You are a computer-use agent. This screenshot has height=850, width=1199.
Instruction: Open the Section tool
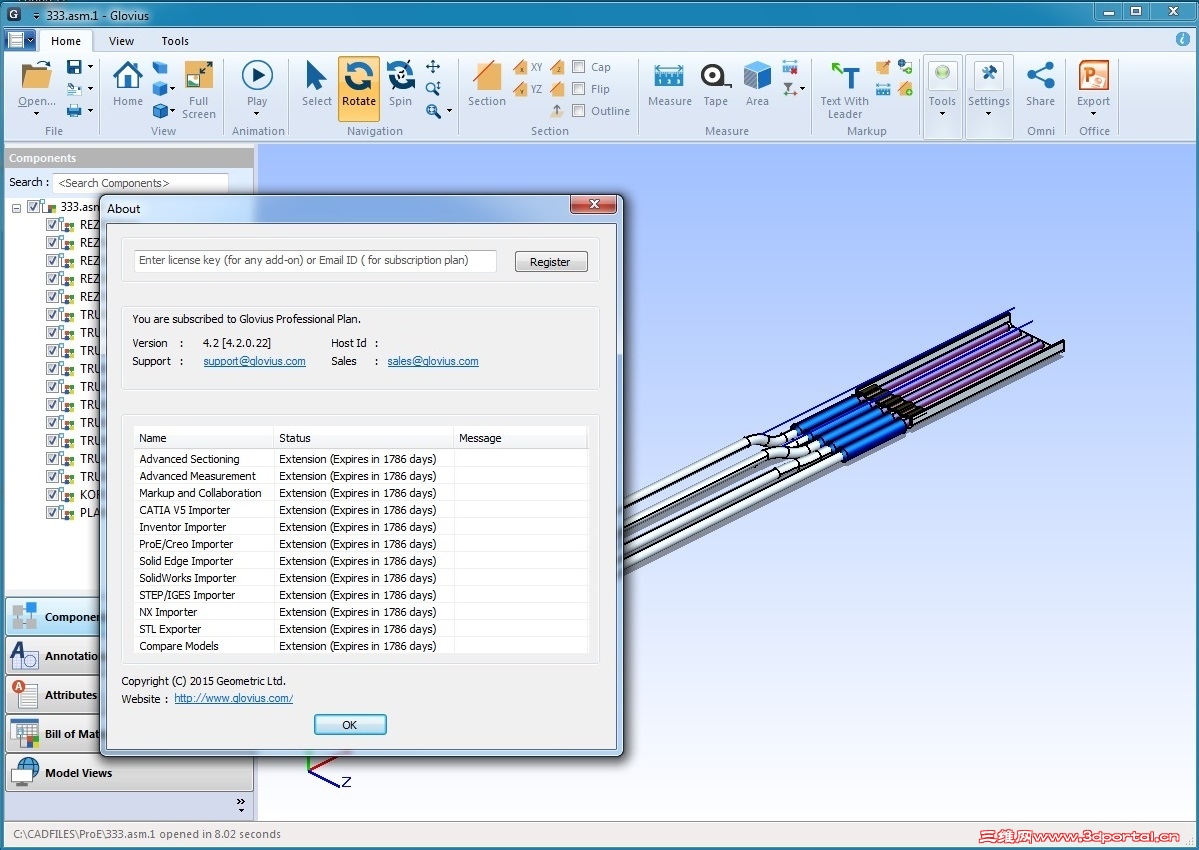pyautogui.click(x=486, y=76)
